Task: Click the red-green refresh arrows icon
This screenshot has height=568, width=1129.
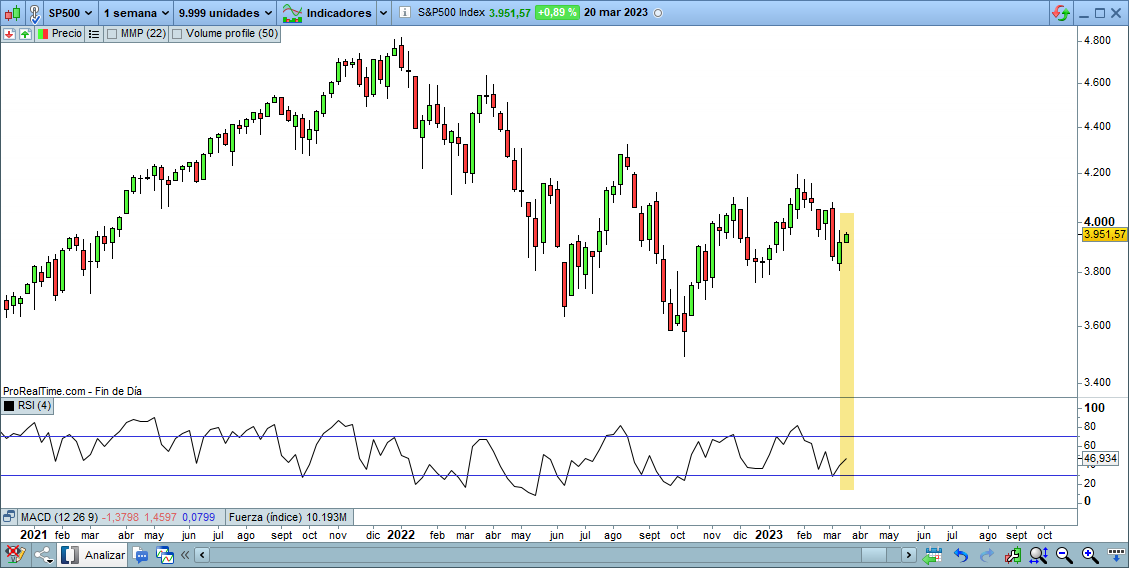Action: tap(1060, 12)
